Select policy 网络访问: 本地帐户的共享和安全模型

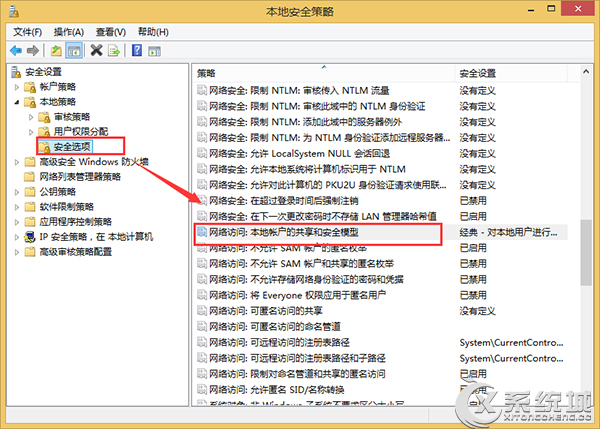point(284,232)
